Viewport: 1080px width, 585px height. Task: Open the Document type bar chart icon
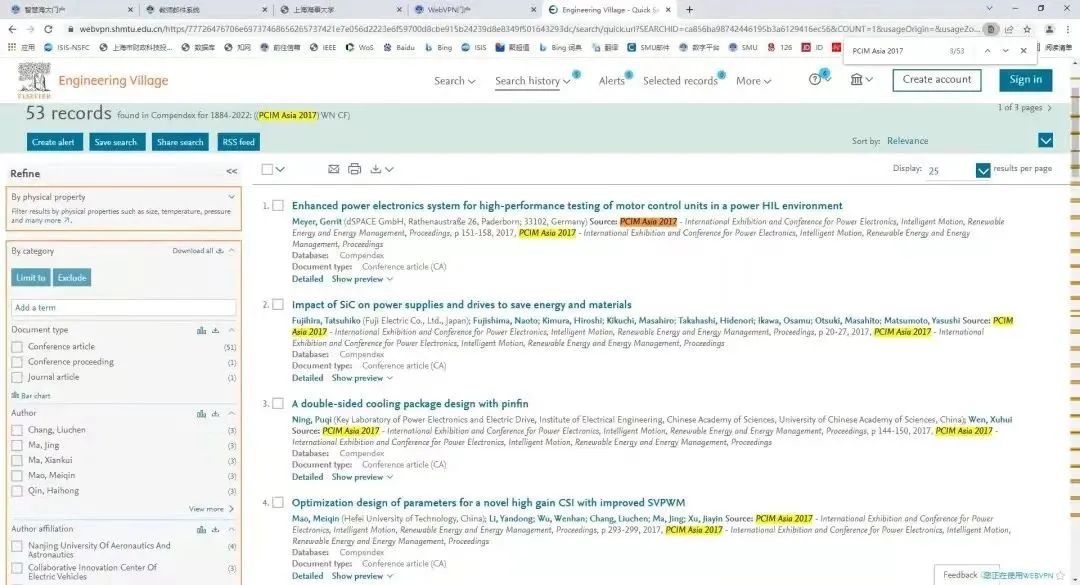pyautogui.click(x=201, y=330)
